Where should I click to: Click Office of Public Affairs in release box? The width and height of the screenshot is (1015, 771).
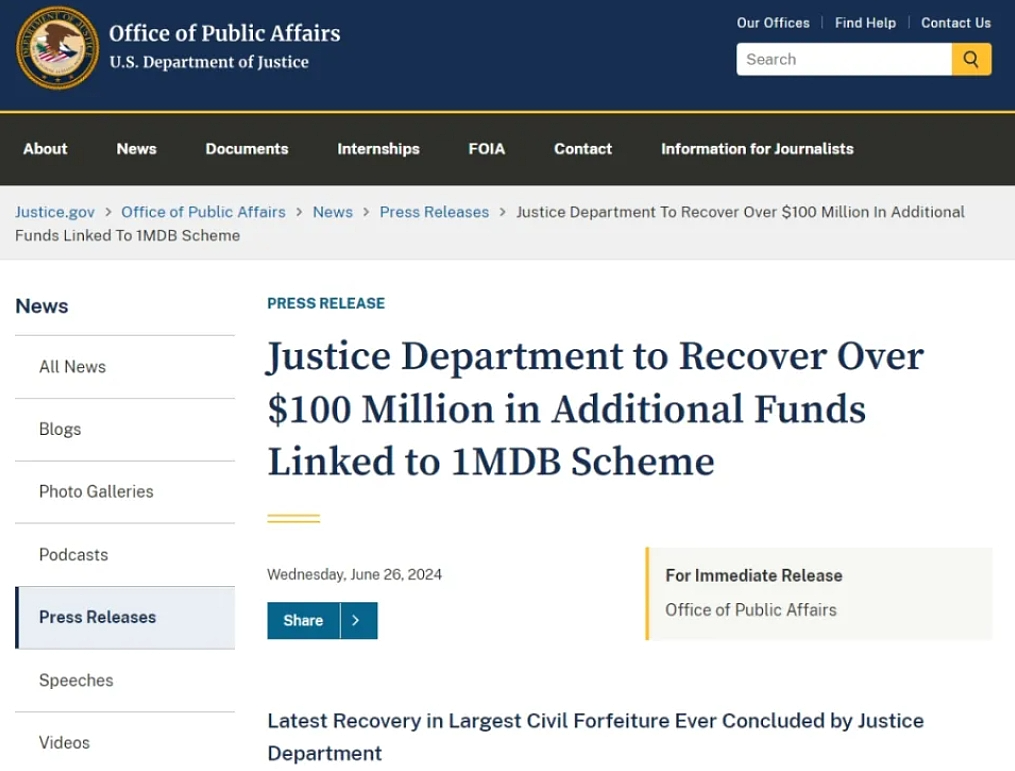[751, 610]
